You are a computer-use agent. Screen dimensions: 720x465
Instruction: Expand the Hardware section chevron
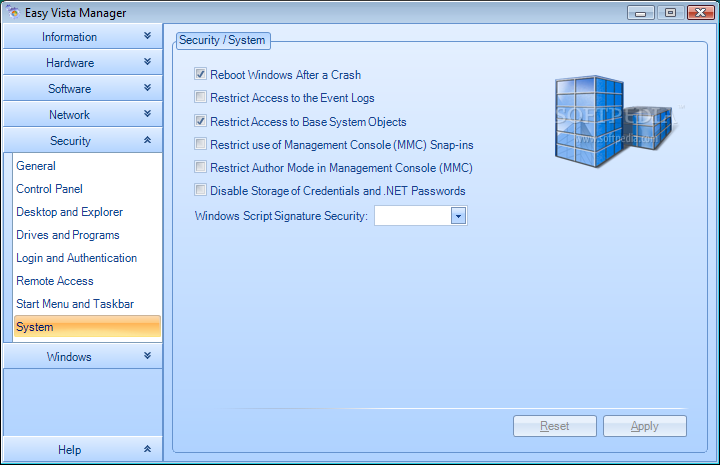(147, 62)
